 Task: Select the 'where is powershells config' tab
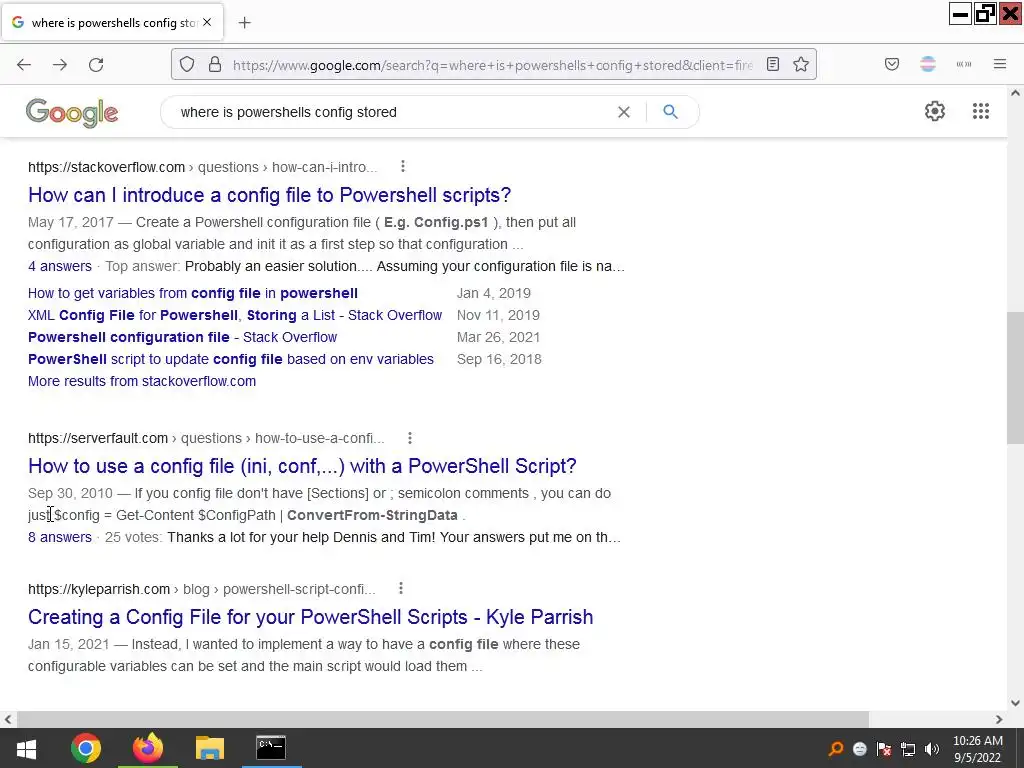pyautogui.click(x=112, y=23)
